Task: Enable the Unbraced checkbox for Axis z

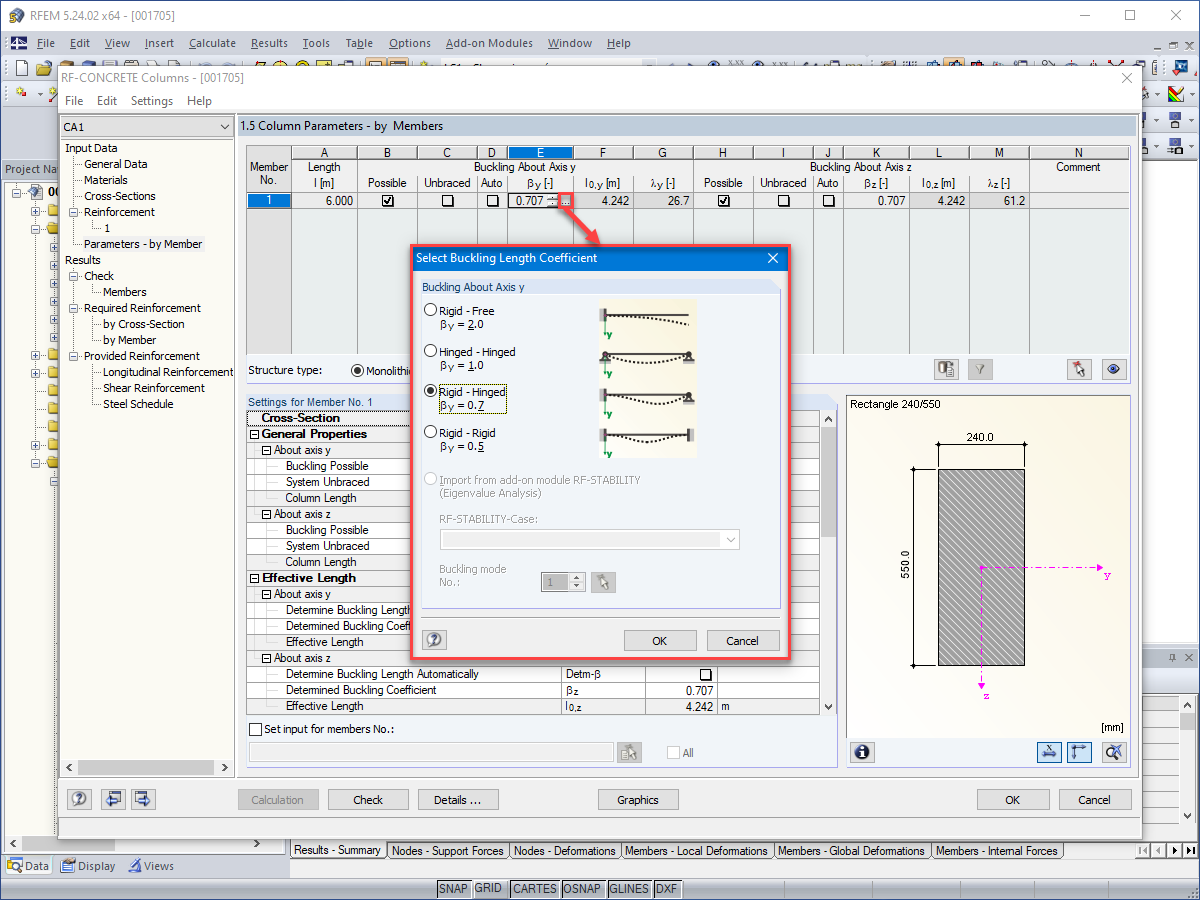Action: point(783,200)
